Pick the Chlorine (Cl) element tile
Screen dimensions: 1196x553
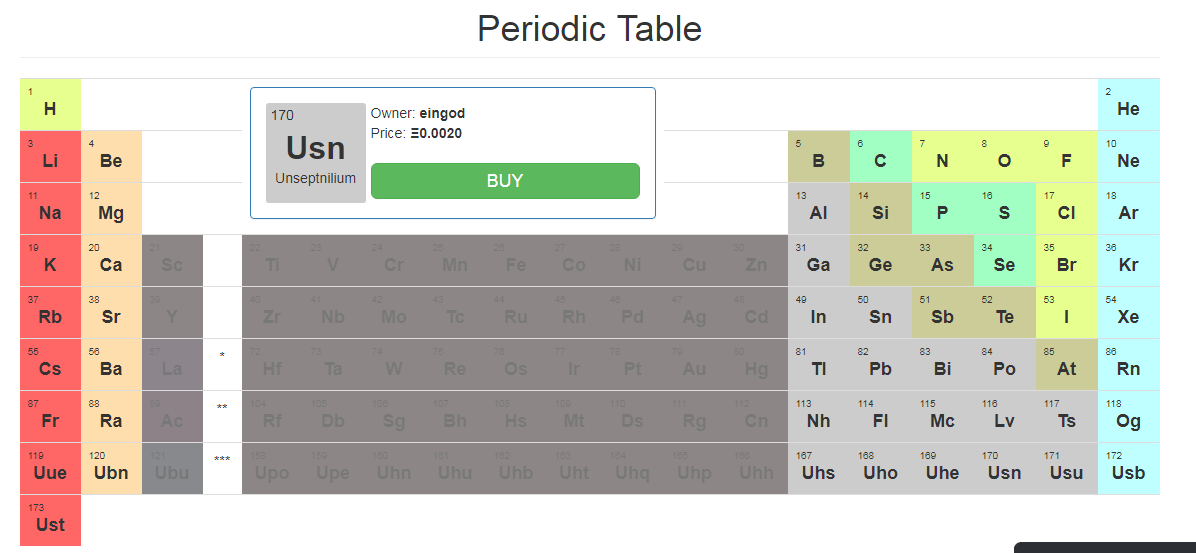coord(1066,209)
